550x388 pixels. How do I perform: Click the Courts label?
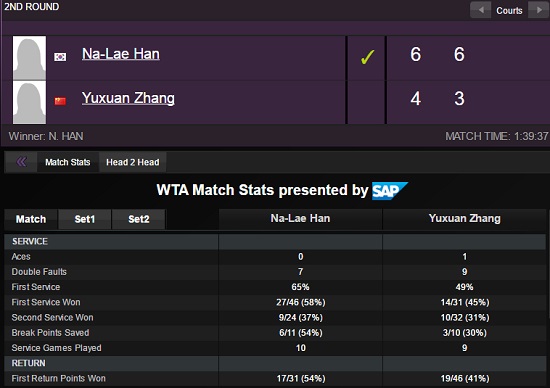point(509,11)
